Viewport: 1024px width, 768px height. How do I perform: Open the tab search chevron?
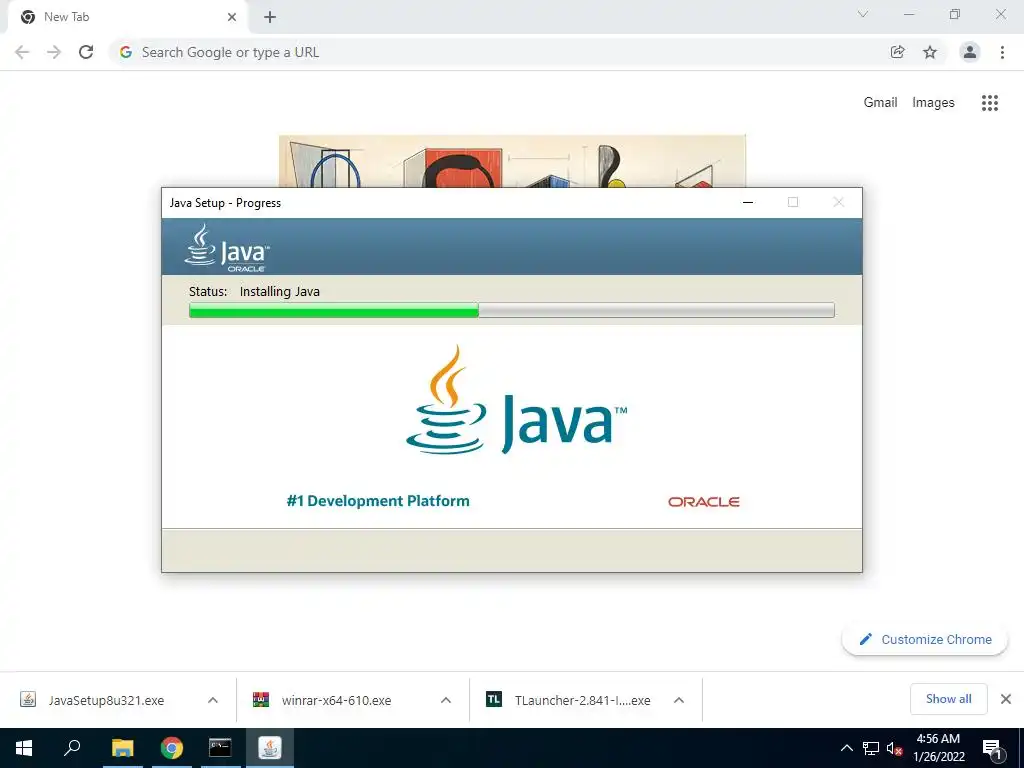pos(863,14)
